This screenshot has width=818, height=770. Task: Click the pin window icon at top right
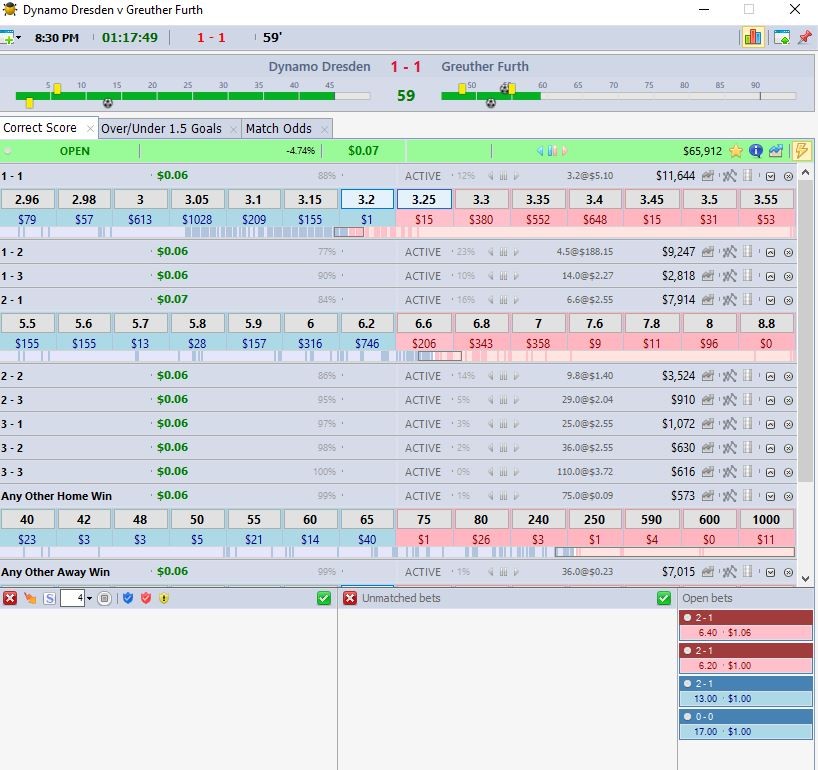[804, 38]
